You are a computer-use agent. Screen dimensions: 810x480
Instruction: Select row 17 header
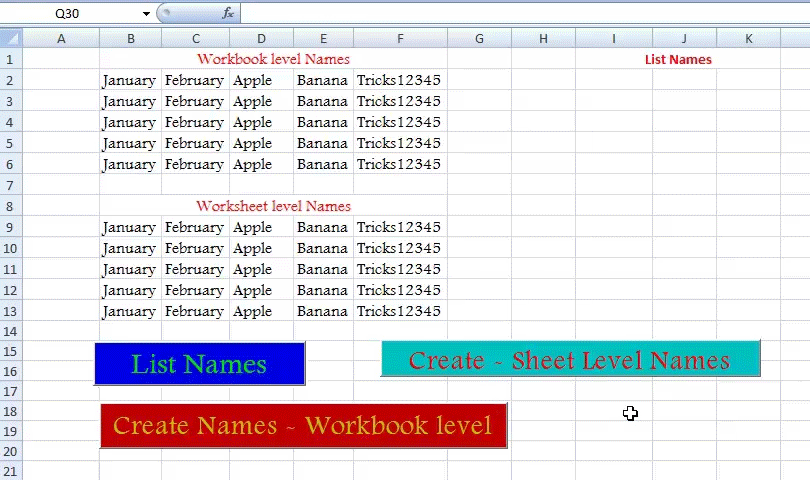(x=11, y=391)
